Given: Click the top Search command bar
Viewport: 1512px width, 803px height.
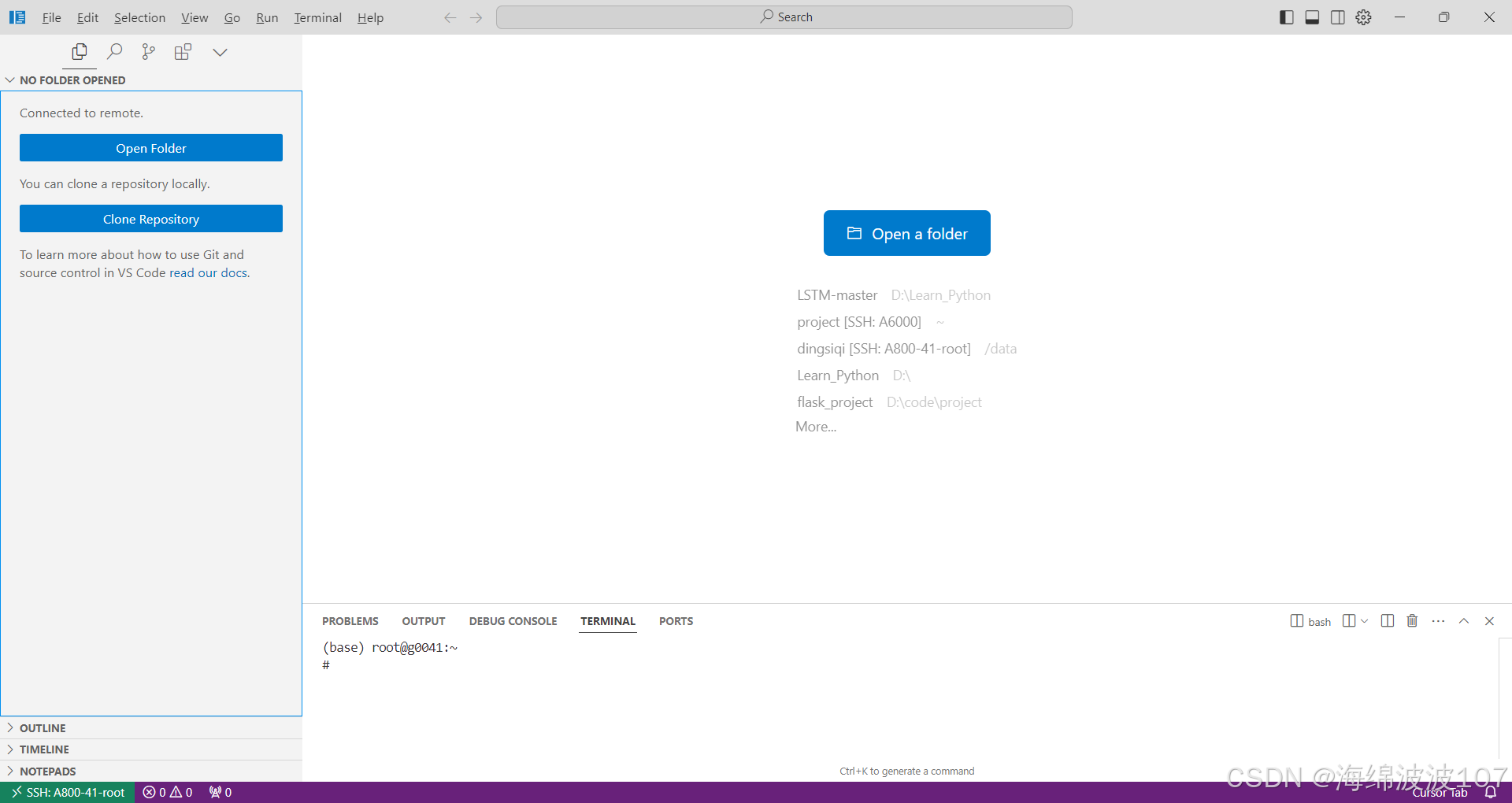Looking at the screenshot, I should point(784,17).
